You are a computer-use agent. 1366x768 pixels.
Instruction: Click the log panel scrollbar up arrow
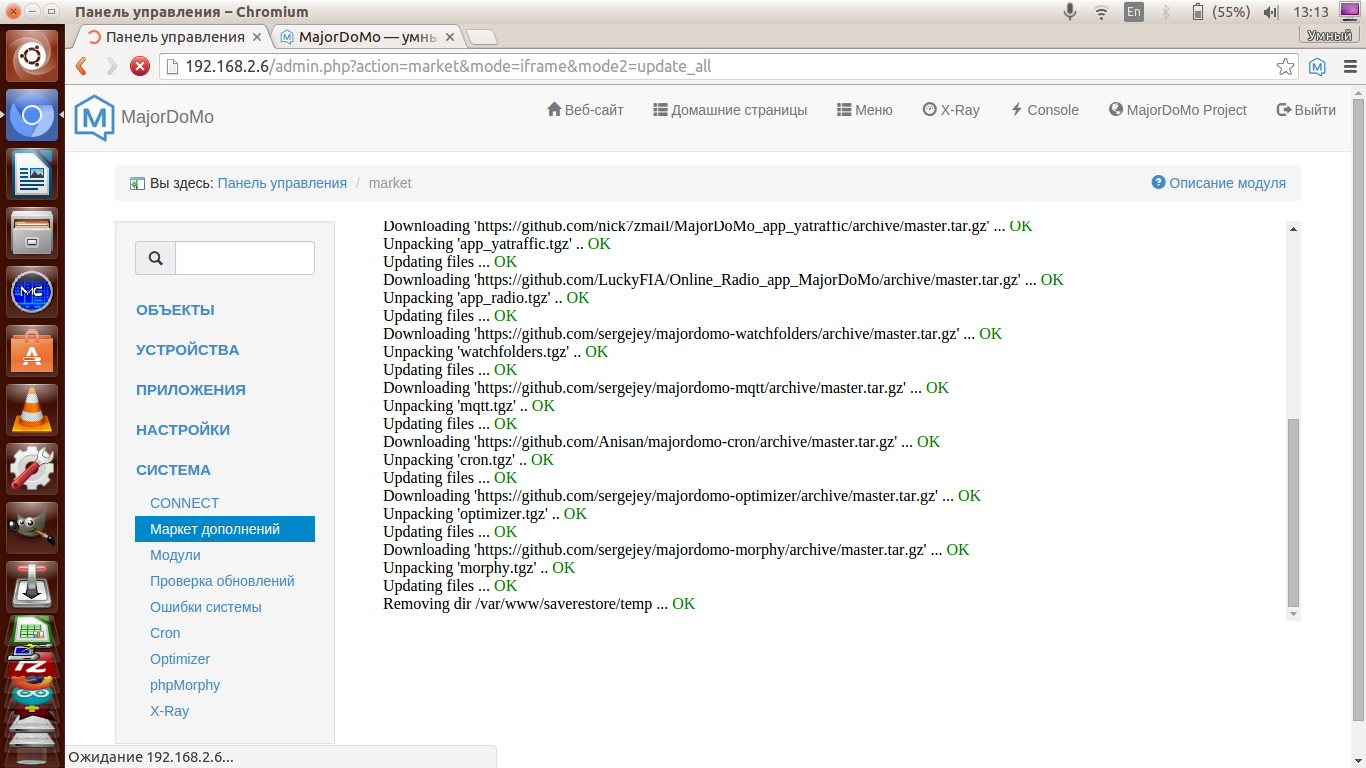[x=1293, y=229]
